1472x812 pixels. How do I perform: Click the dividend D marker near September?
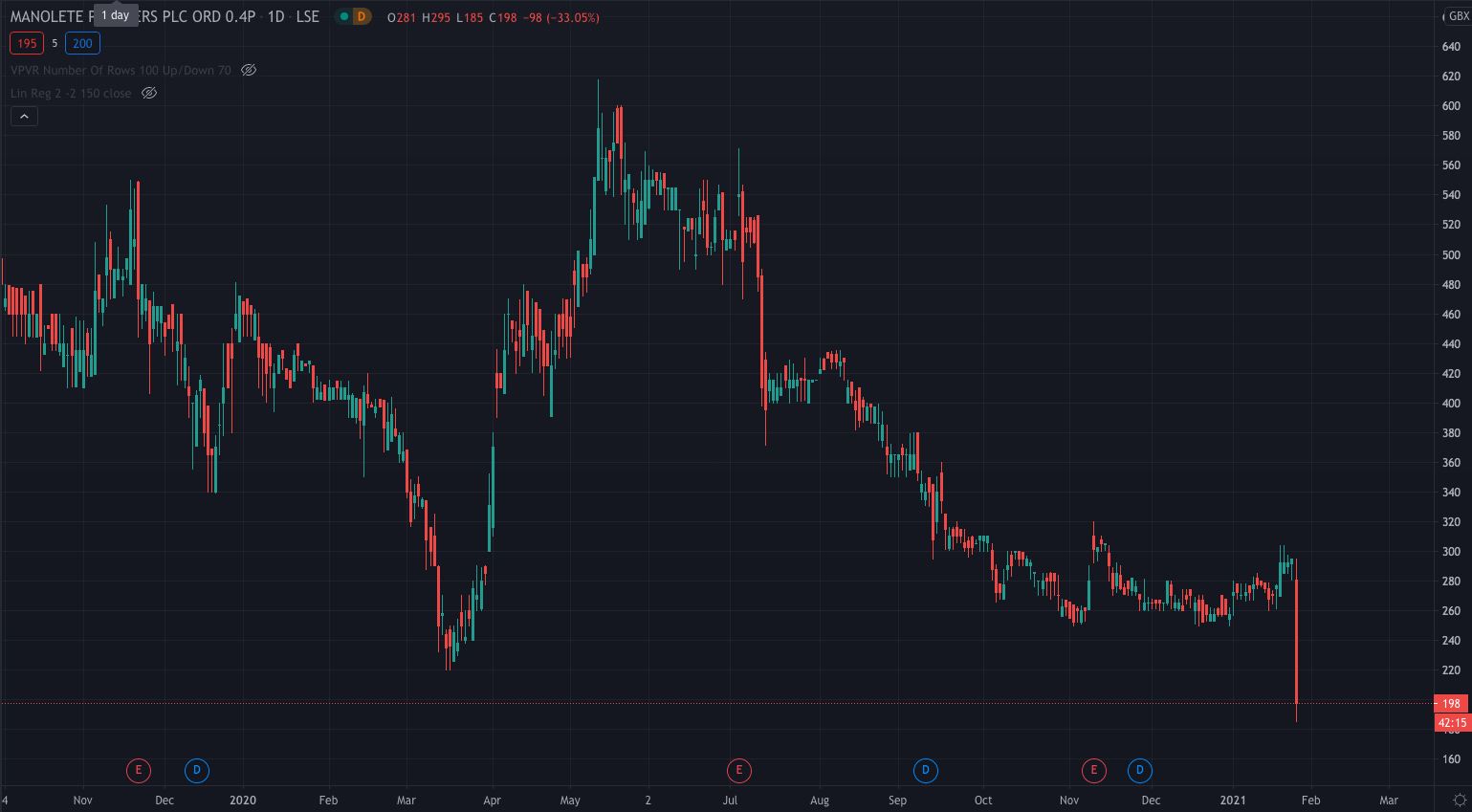point(925,770)
